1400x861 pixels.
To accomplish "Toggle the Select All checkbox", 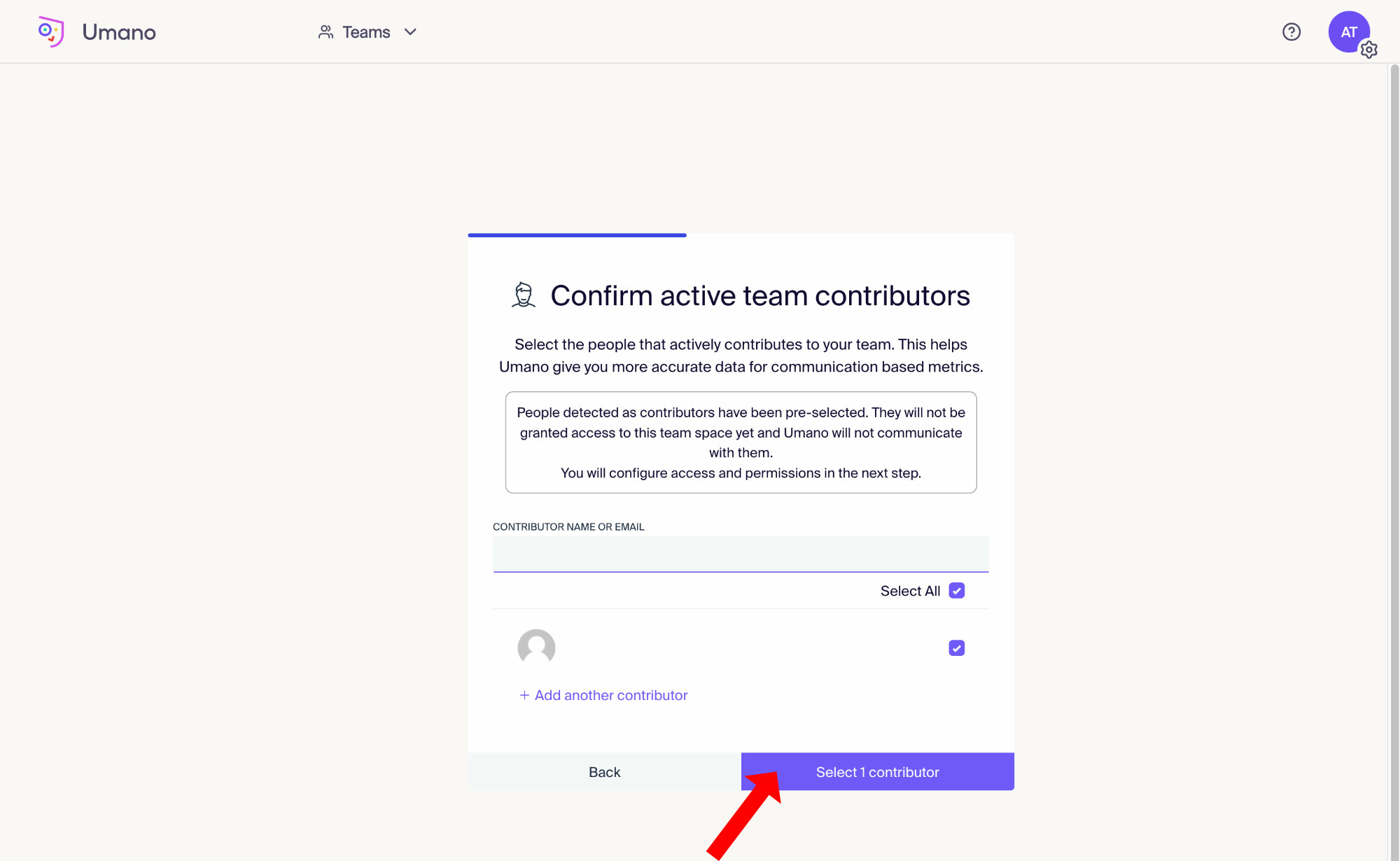I will click(956, 591).
